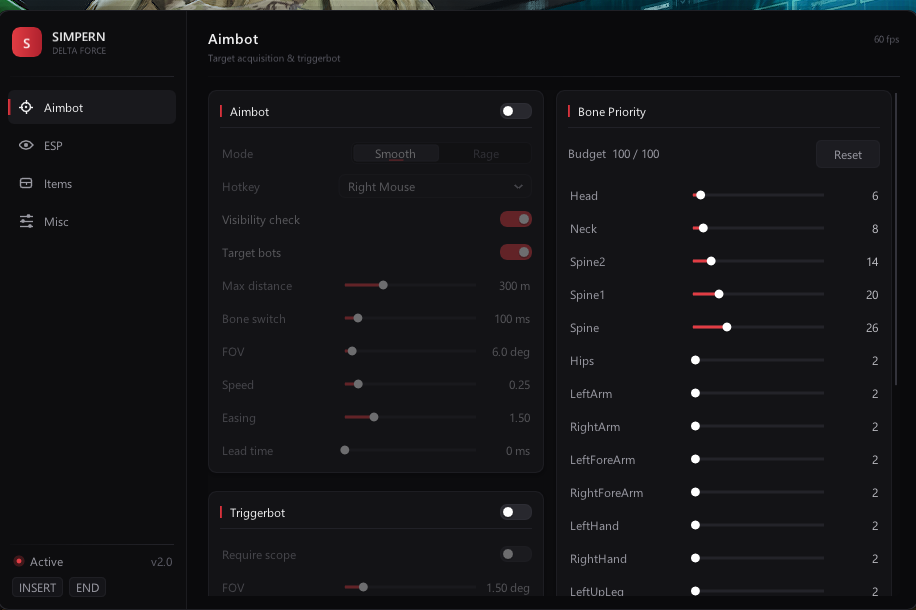Screen dimensions: 916x610
Task: Click the red SIMPERN logo icon
Action: click(27, 42)
